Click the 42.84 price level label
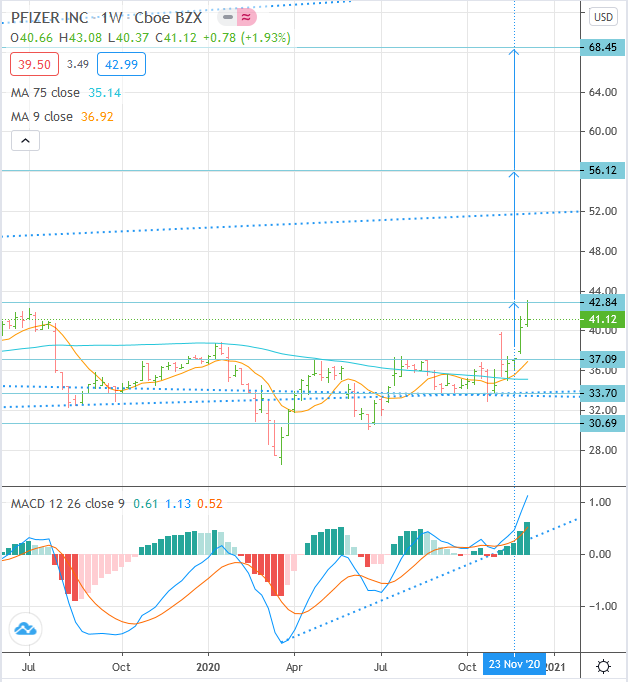628x682 pixels. (602, 302)
